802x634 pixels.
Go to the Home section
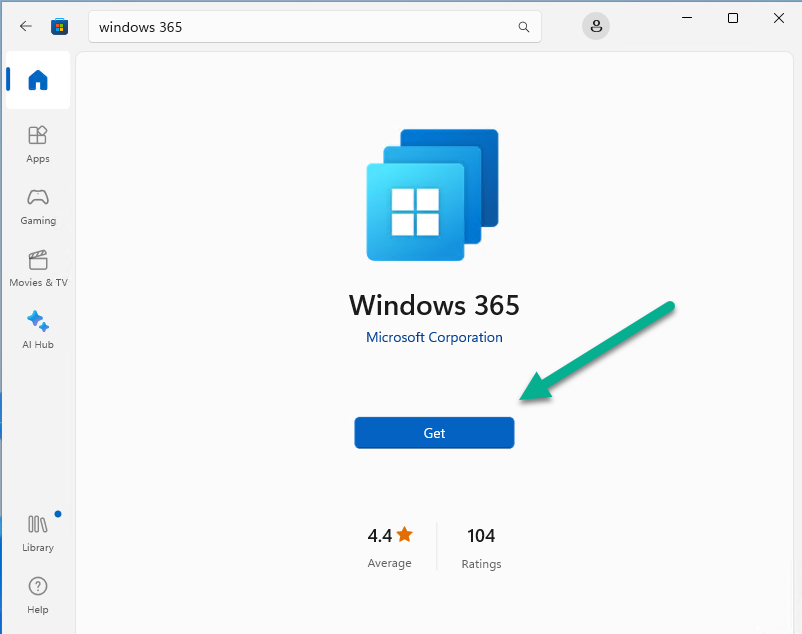pos(38,80)
